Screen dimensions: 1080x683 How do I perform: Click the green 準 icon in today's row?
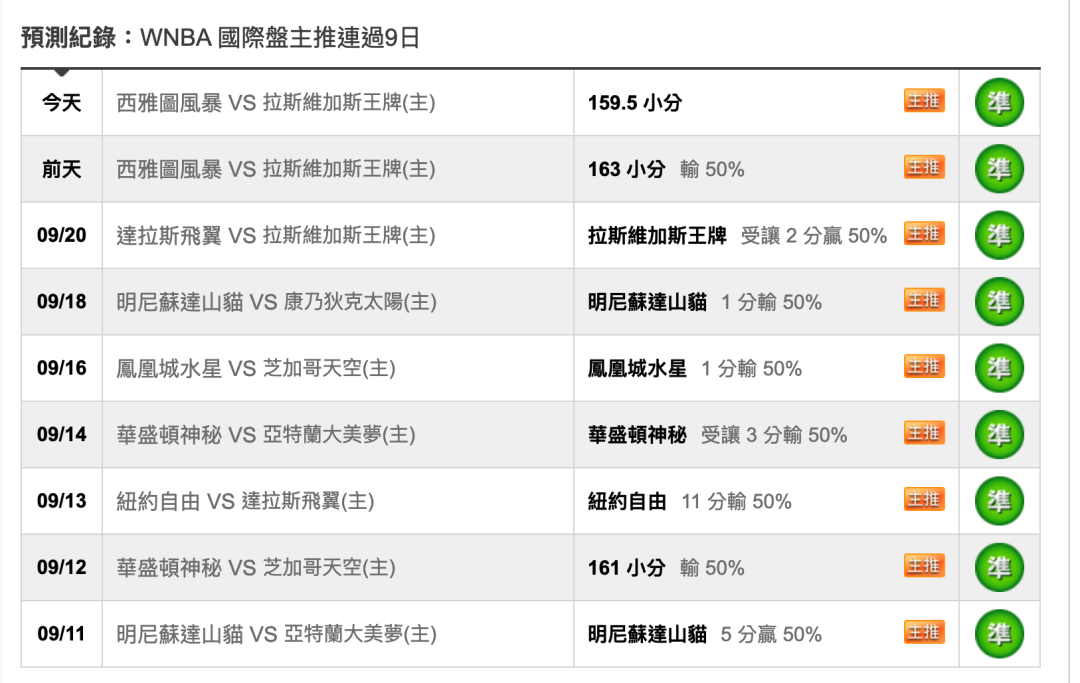coord(999,103)
